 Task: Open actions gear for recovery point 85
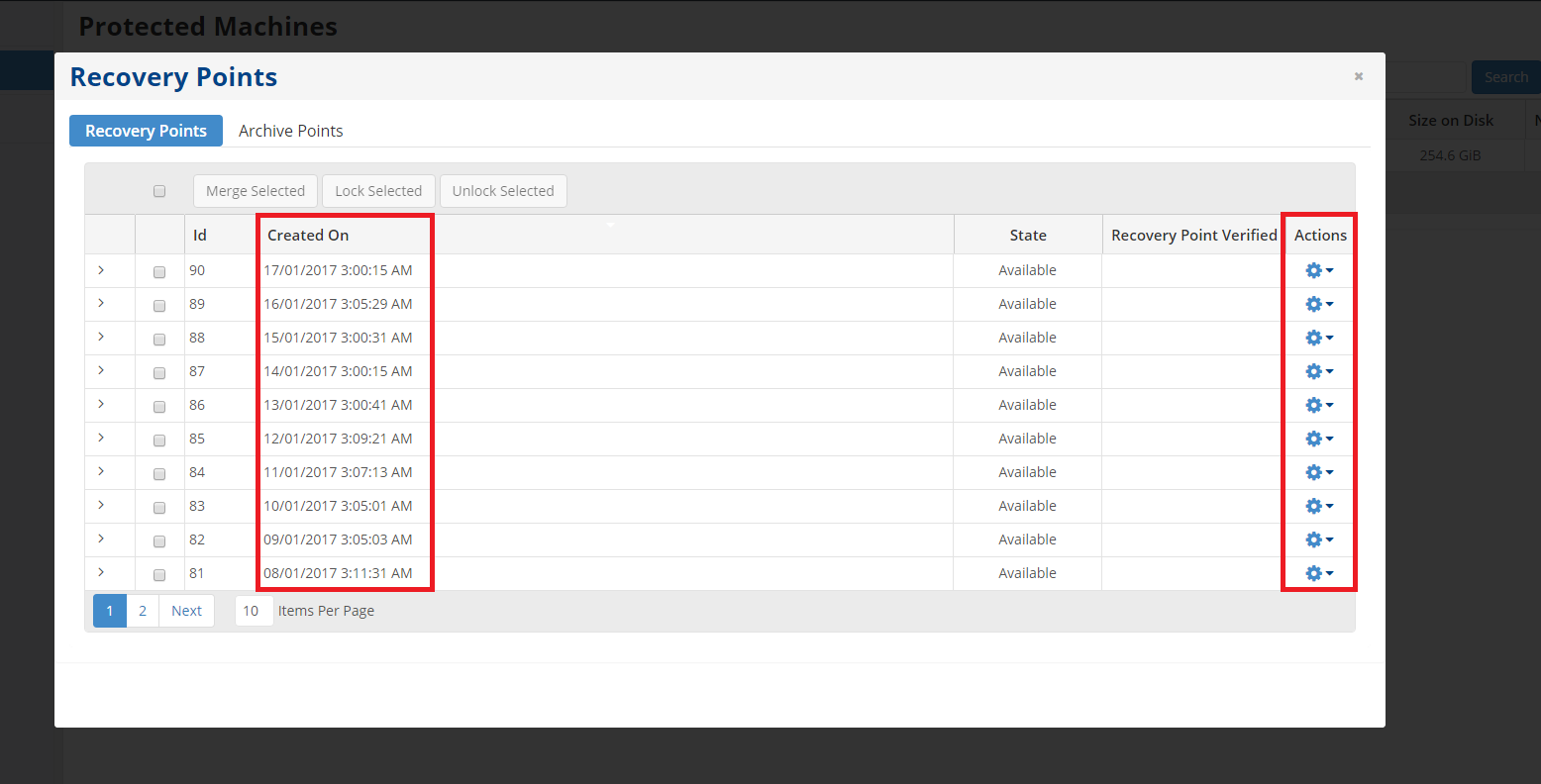(1318, 439)
